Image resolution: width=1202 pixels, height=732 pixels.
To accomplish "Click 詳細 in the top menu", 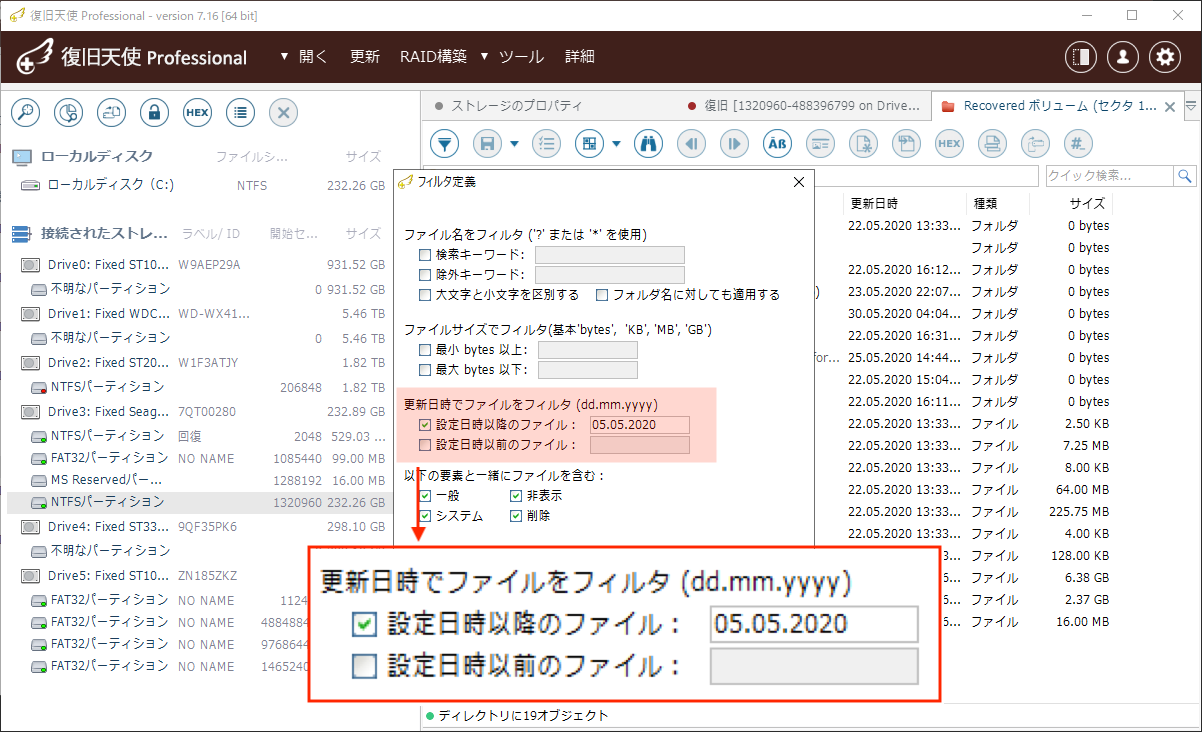I will point(580,57).
